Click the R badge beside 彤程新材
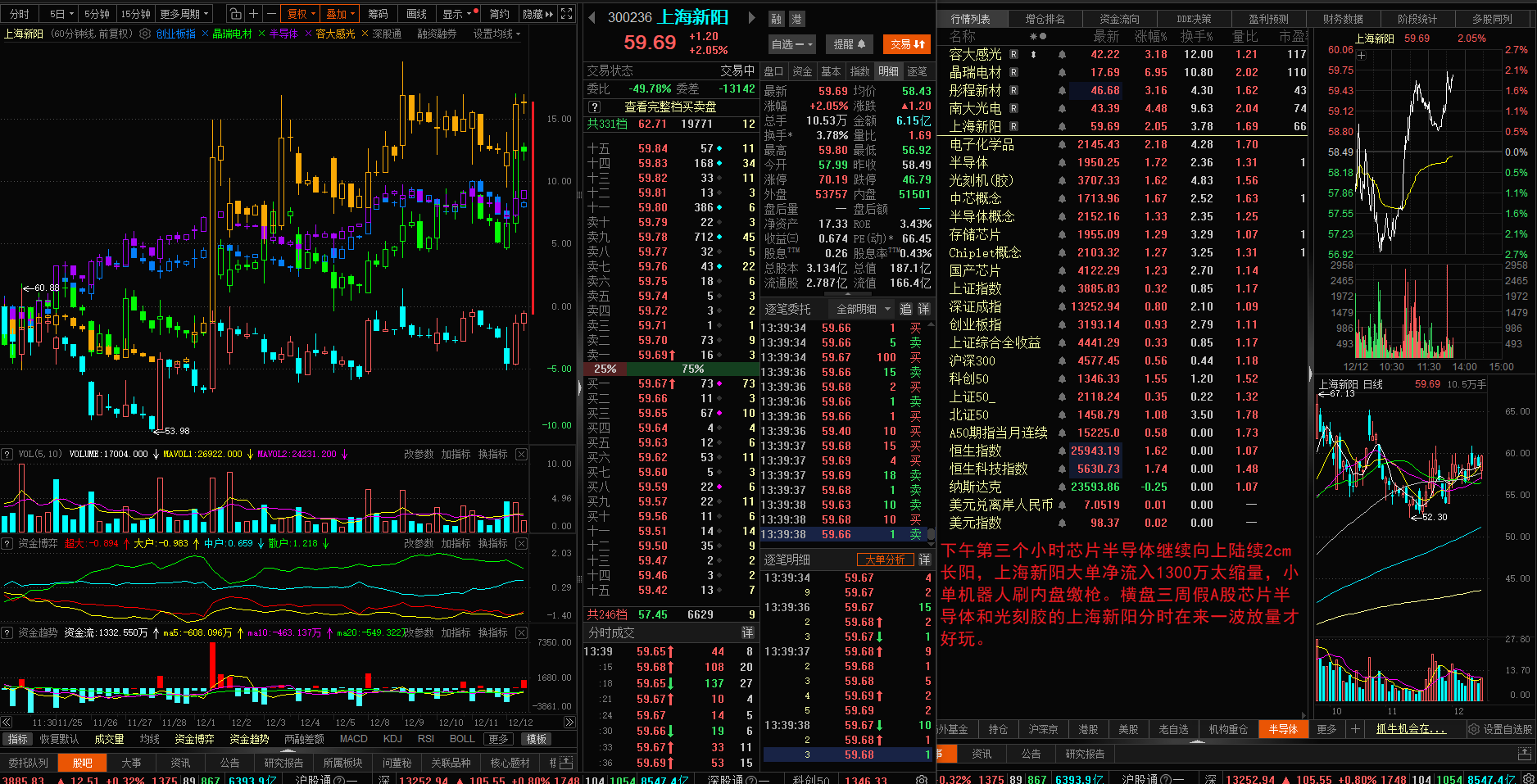Screen dimensions: 1537x784 click(x=1013, y=90)
